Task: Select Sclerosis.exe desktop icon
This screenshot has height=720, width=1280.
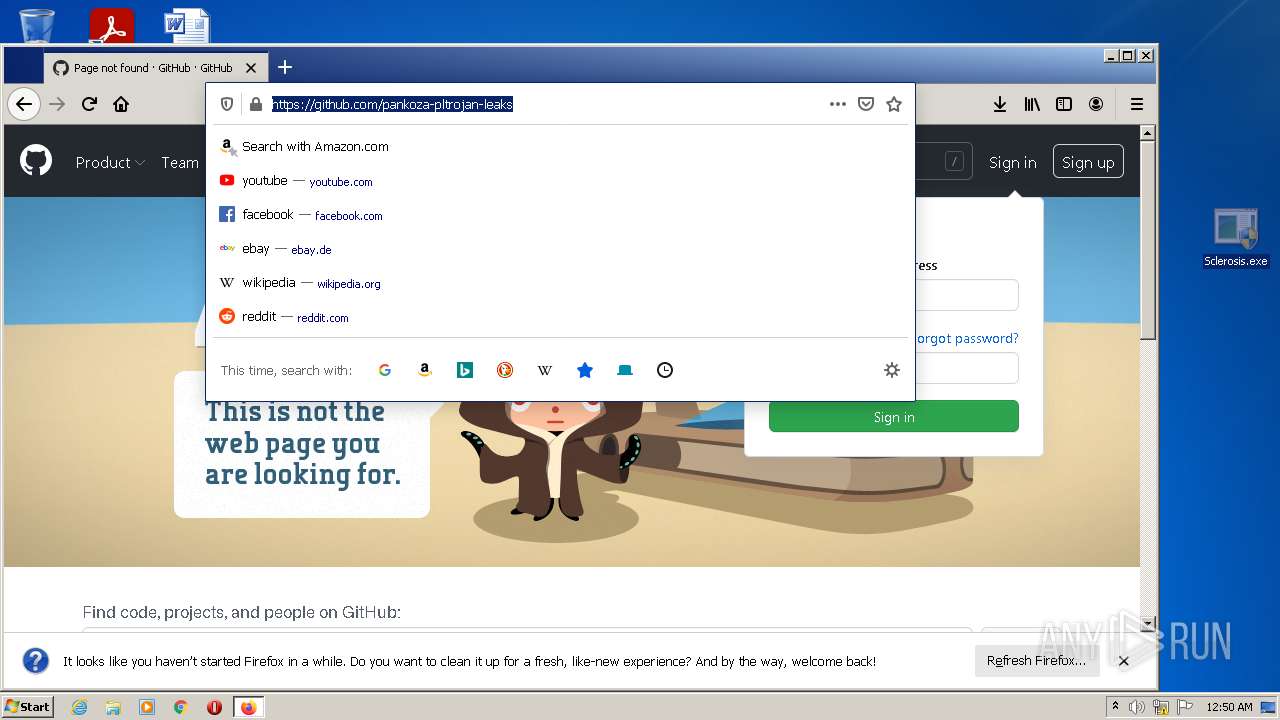Action: tap(1236, 238)
